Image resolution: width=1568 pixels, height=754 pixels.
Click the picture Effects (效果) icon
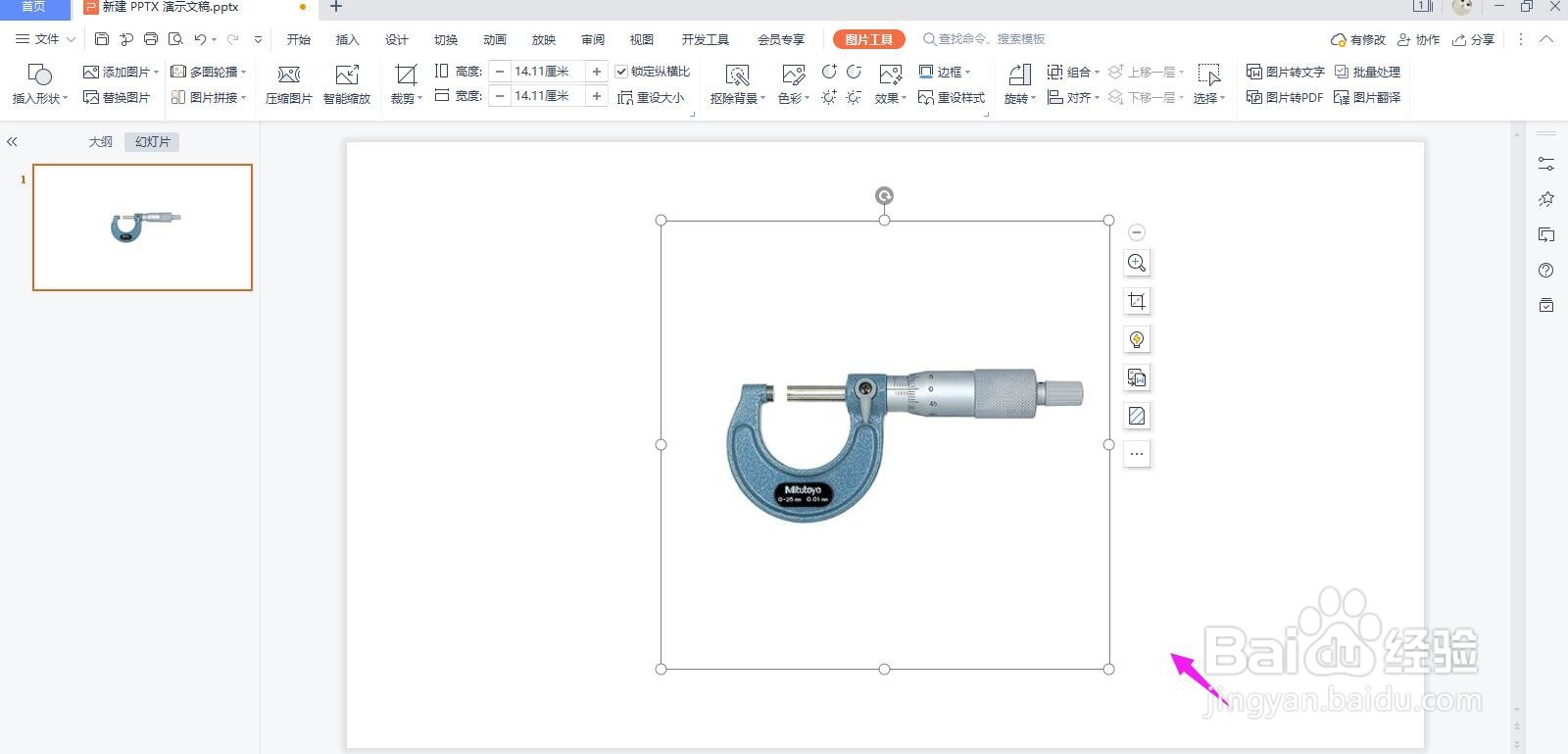(890, 84)
